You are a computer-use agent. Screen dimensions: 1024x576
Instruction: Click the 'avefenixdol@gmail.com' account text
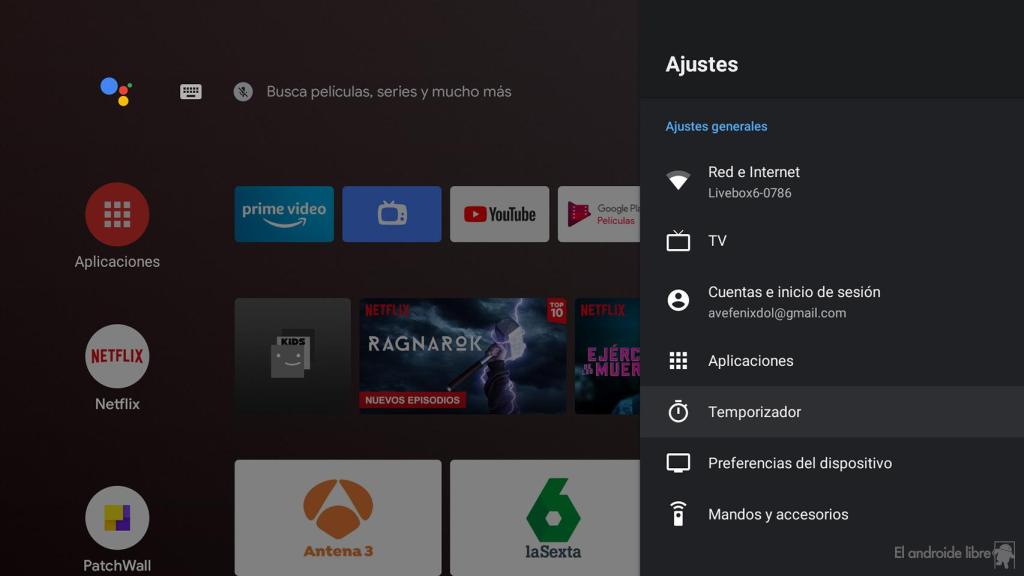coord(777,313)
